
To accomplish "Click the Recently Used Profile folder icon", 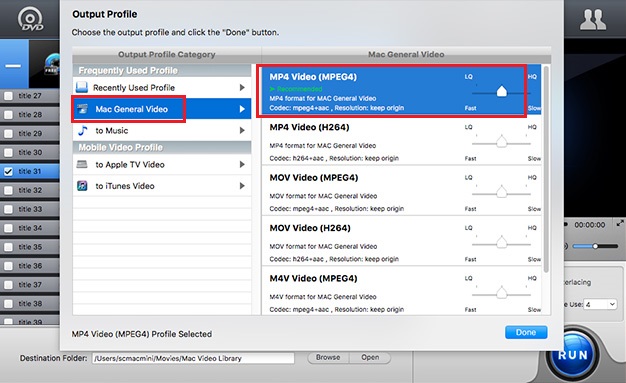I will [x=82, y=87].
